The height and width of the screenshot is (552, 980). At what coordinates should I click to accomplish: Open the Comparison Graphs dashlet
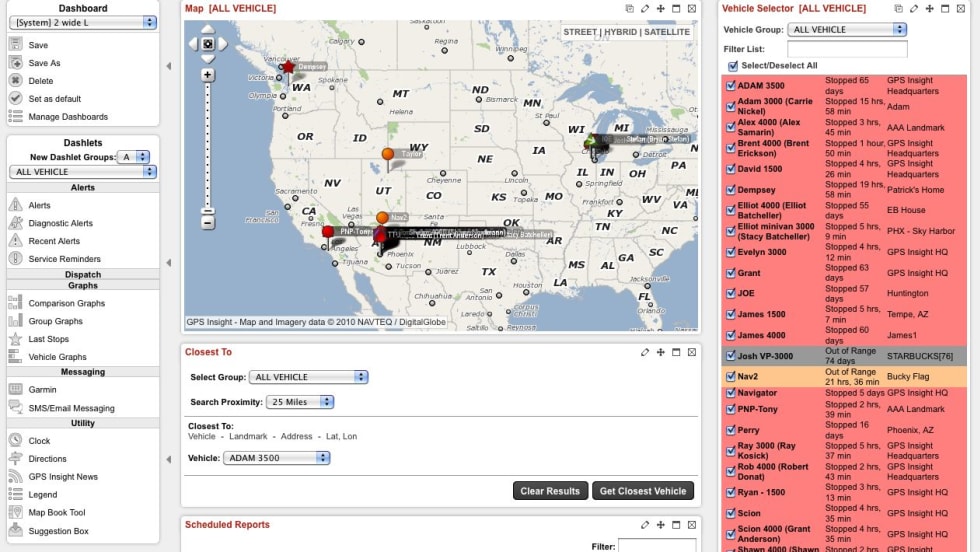16,303
